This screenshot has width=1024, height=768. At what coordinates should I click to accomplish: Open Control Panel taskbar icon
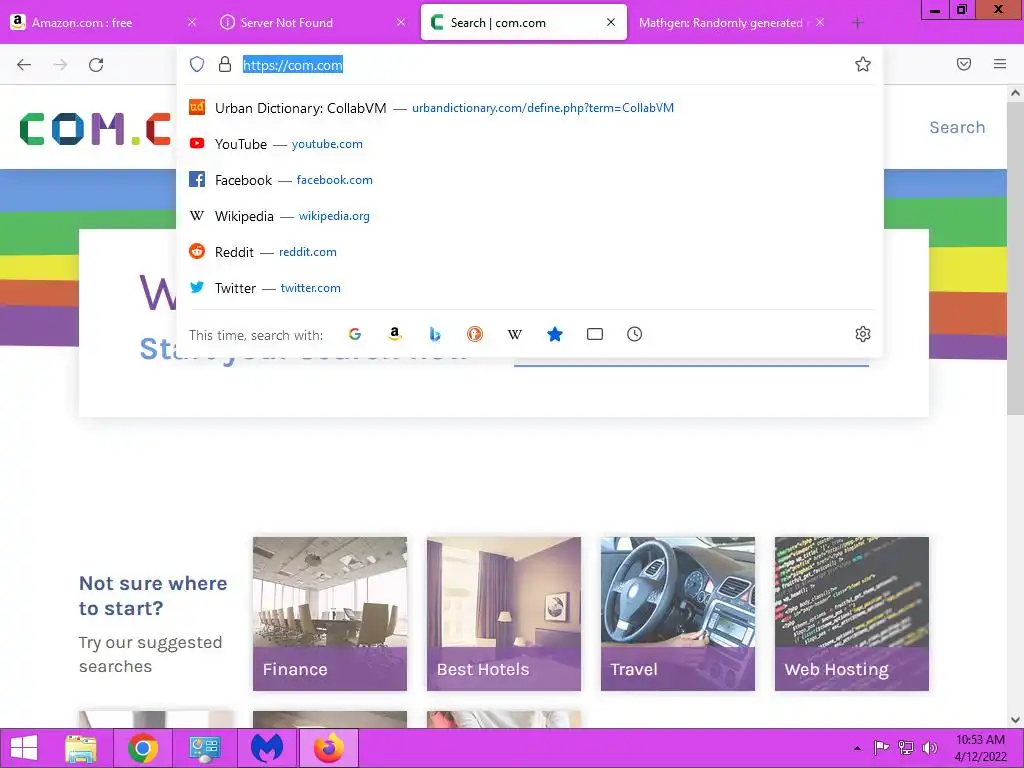click(x=204, y=748)
